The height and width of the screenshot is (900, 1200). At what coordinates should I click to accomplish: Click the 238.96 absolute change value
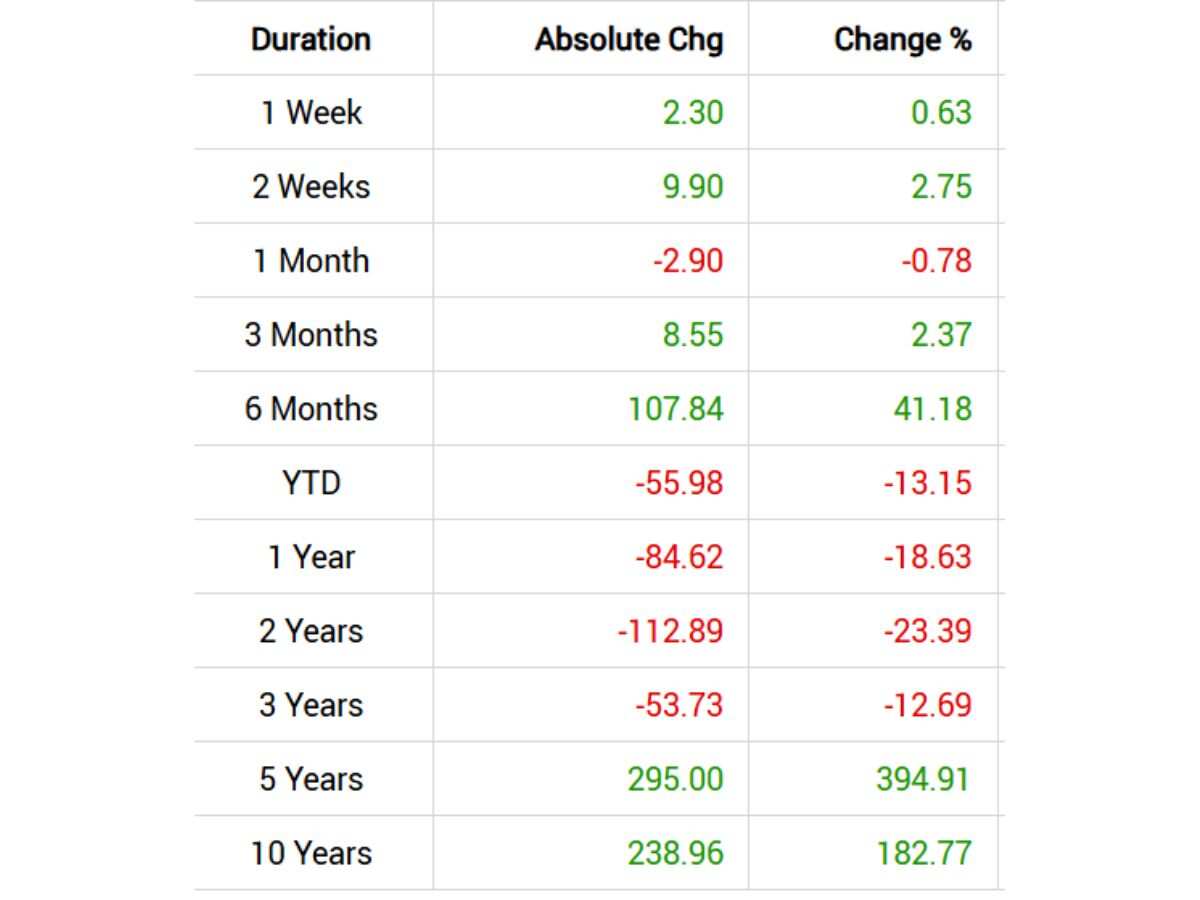coord(675,853)
